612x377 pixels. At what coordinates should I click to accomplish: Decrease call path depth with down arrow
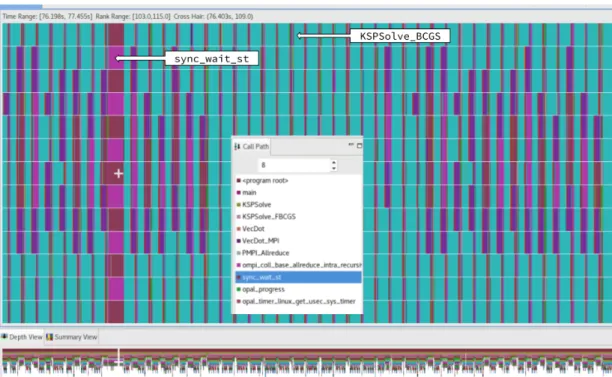coord(334,168)
